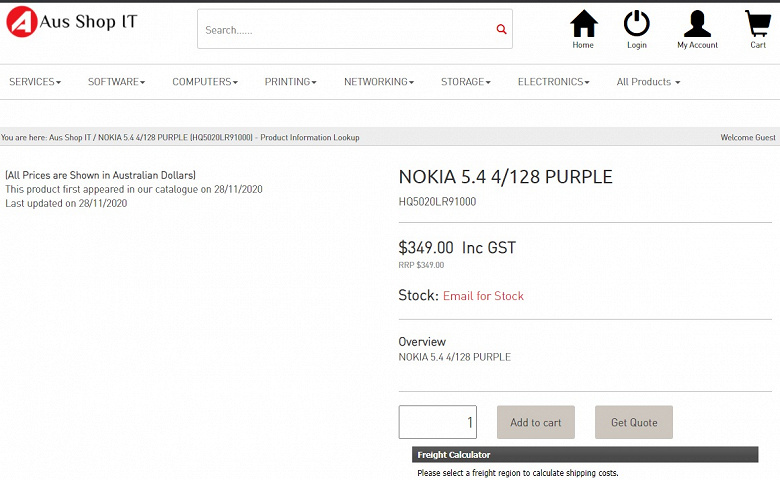Open the ELECTRONICS menu
The image size is (780, 480).
tap(553, 82)
